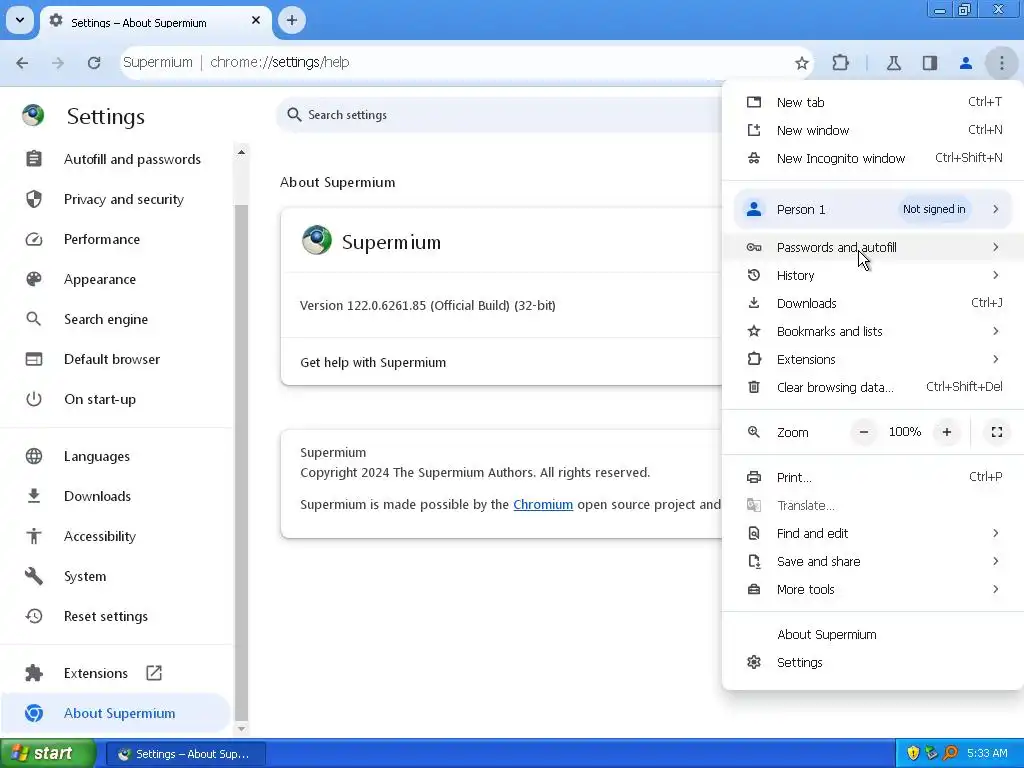1024x768 pixels.
Task: Focus the Search settings field
Action: 500,115
